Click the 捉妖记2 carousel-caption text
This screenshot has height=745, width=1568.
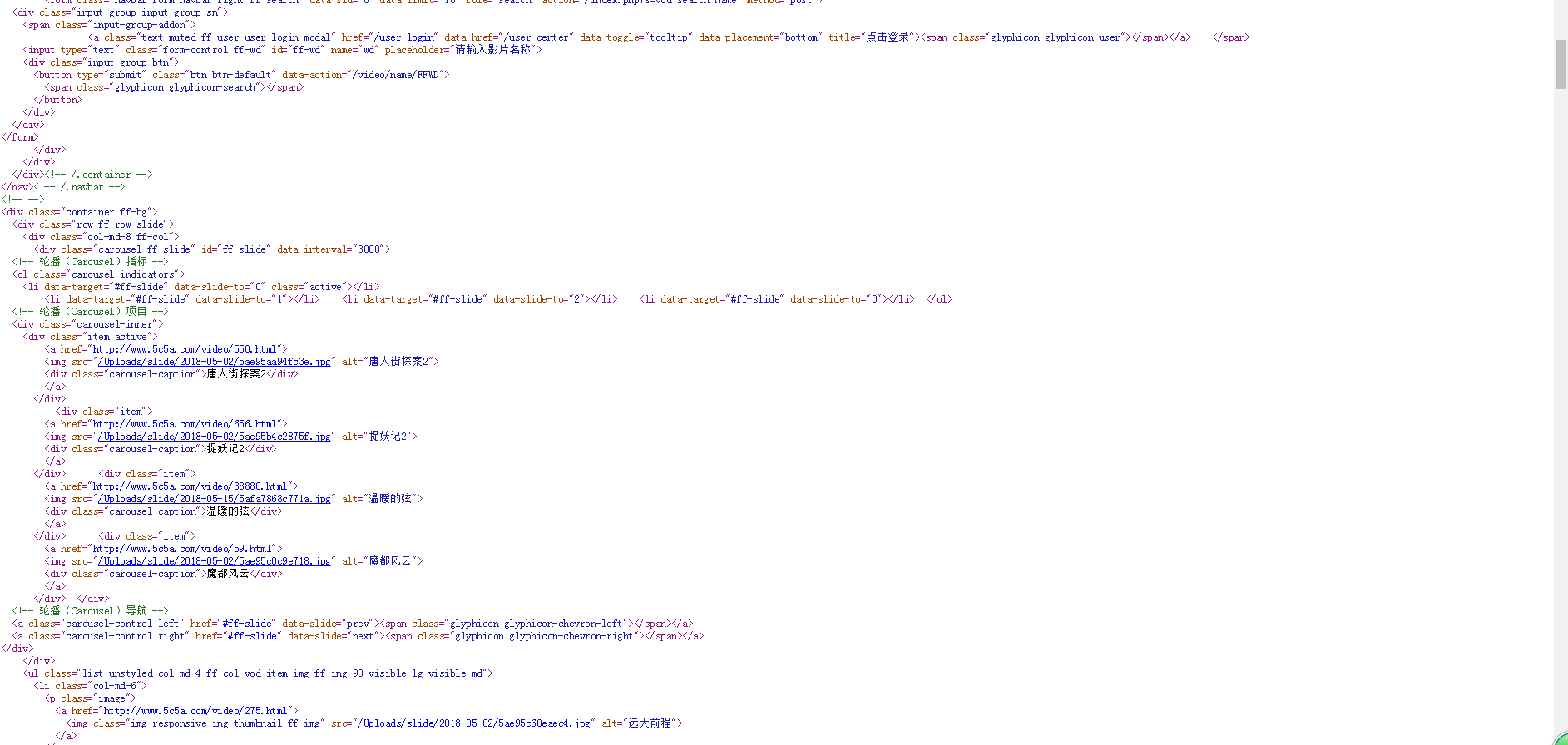225,449
